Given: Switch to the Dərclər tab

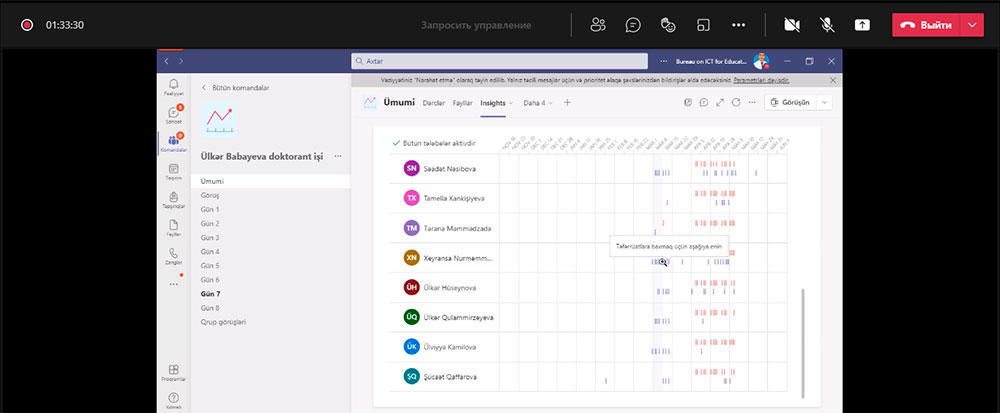Looking at the screenshot, I should click(434, 103).
